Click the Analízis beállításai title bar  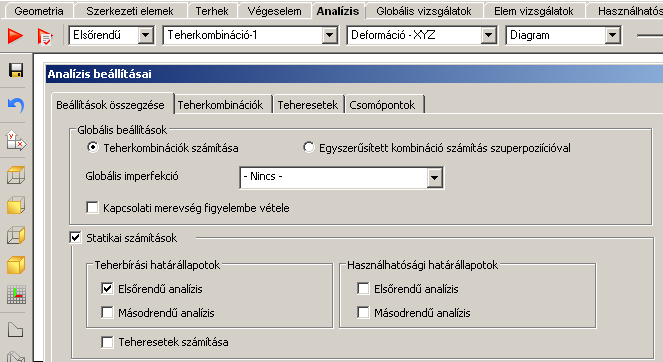pyautogui.click(x=354, y=74)
